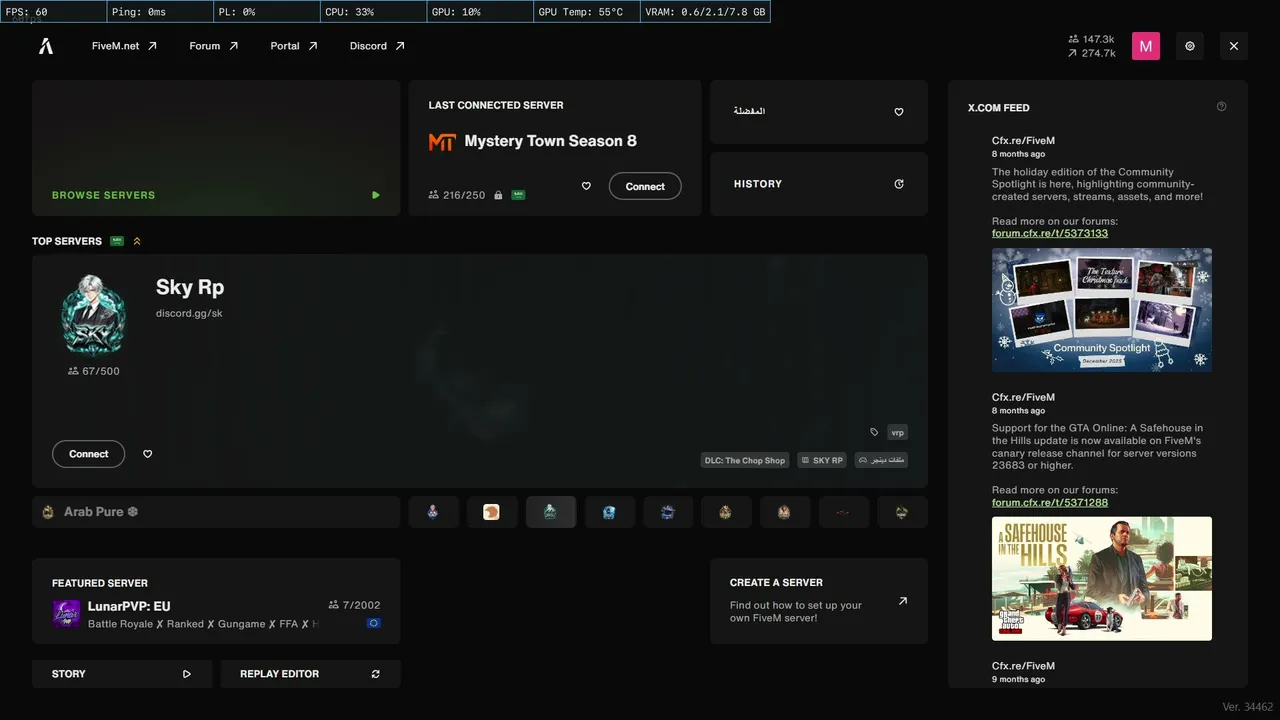Click the DLC: The Chop Shop tag
This screenshot has width=1280, height=720.
pos(745,460)
